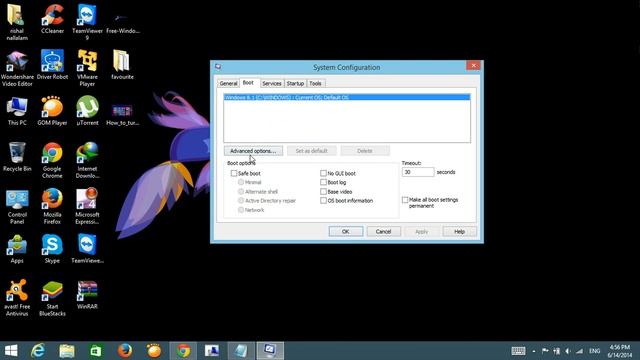Viewport: 640px width, 360px height.
Task: Select the Minimal radio button
Action: tap(241, 182)
